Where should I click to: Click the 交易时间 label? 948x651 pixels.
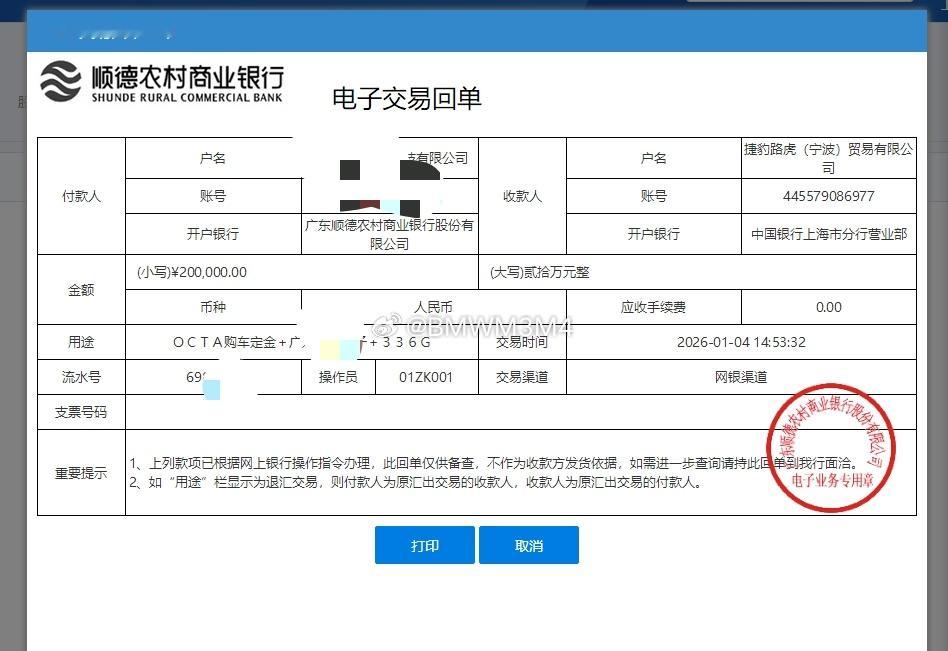pos(522,342)
